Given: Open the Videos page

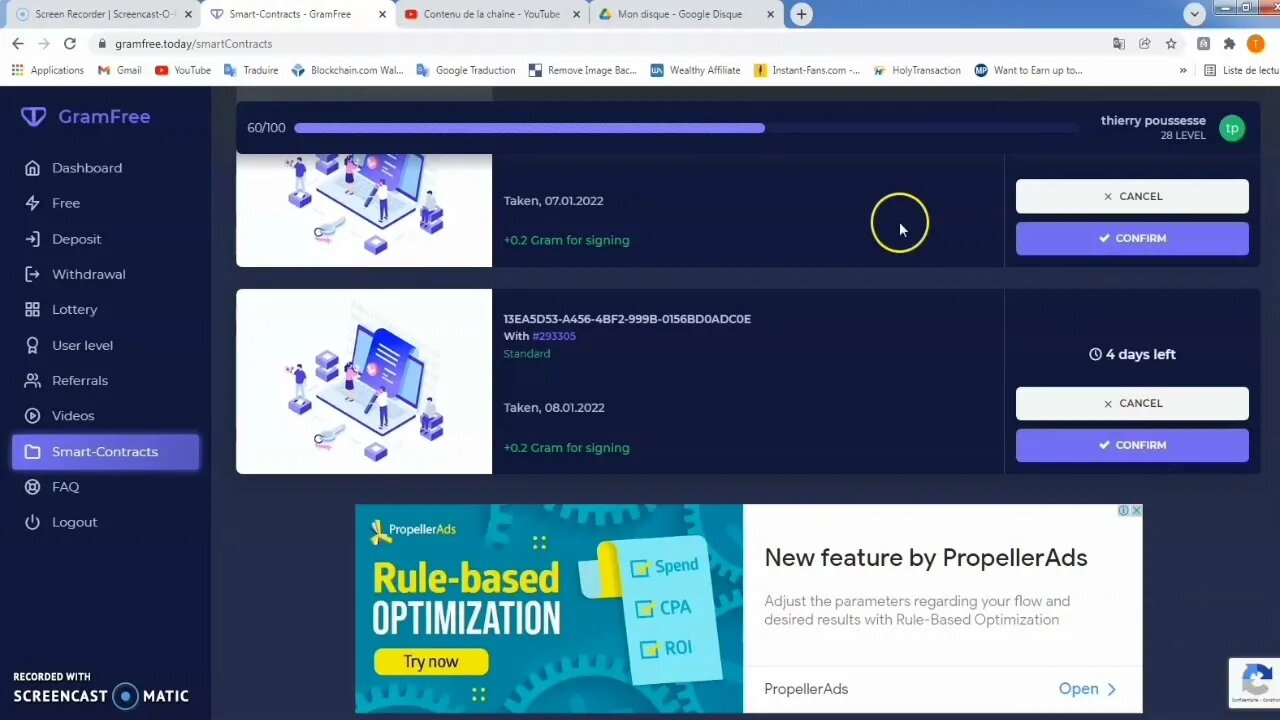Looking at the screenshot, I should (x=73, y=416).
